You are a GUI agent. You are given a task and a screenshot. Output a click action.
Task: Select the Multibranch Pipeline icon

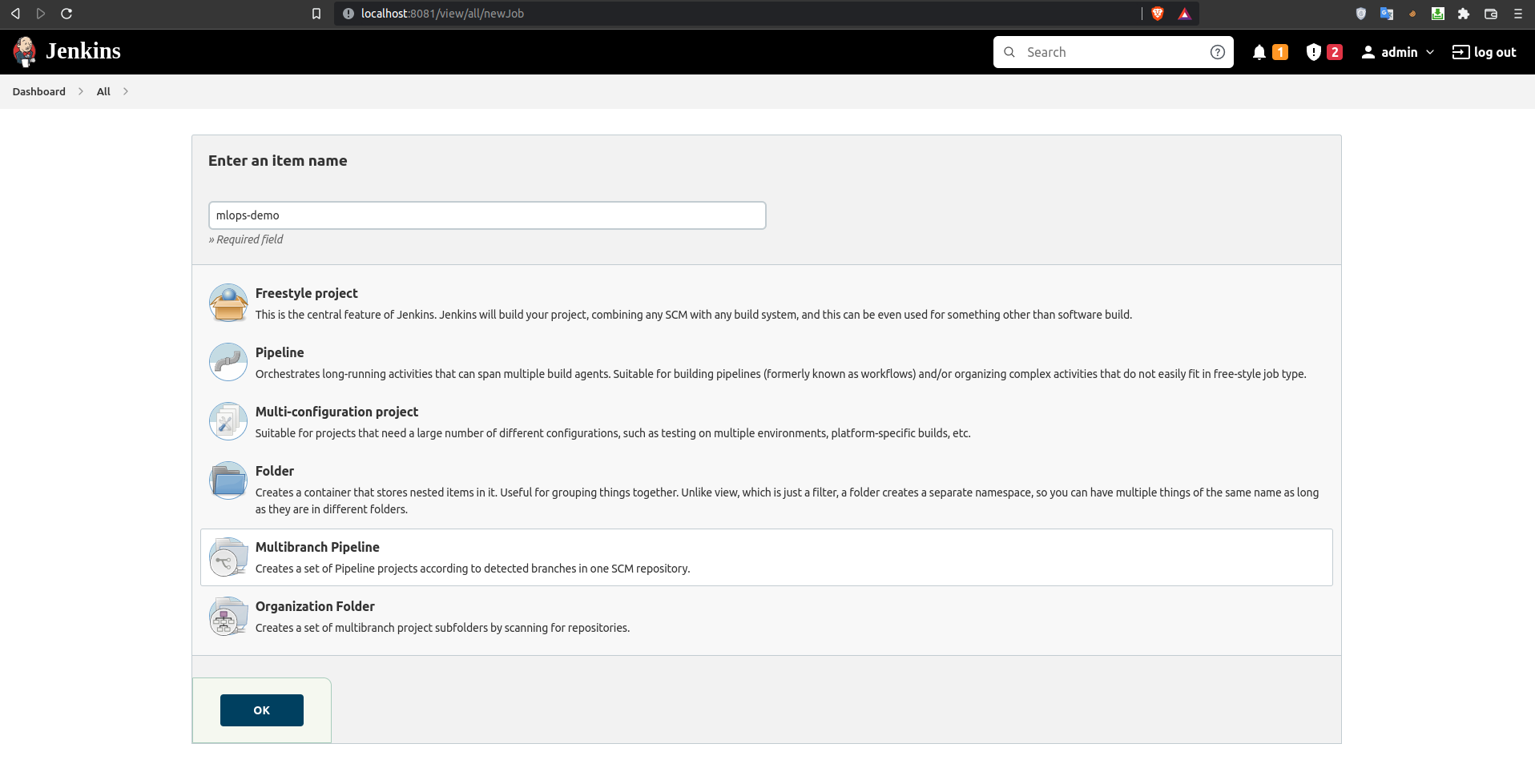pos(228,557)
